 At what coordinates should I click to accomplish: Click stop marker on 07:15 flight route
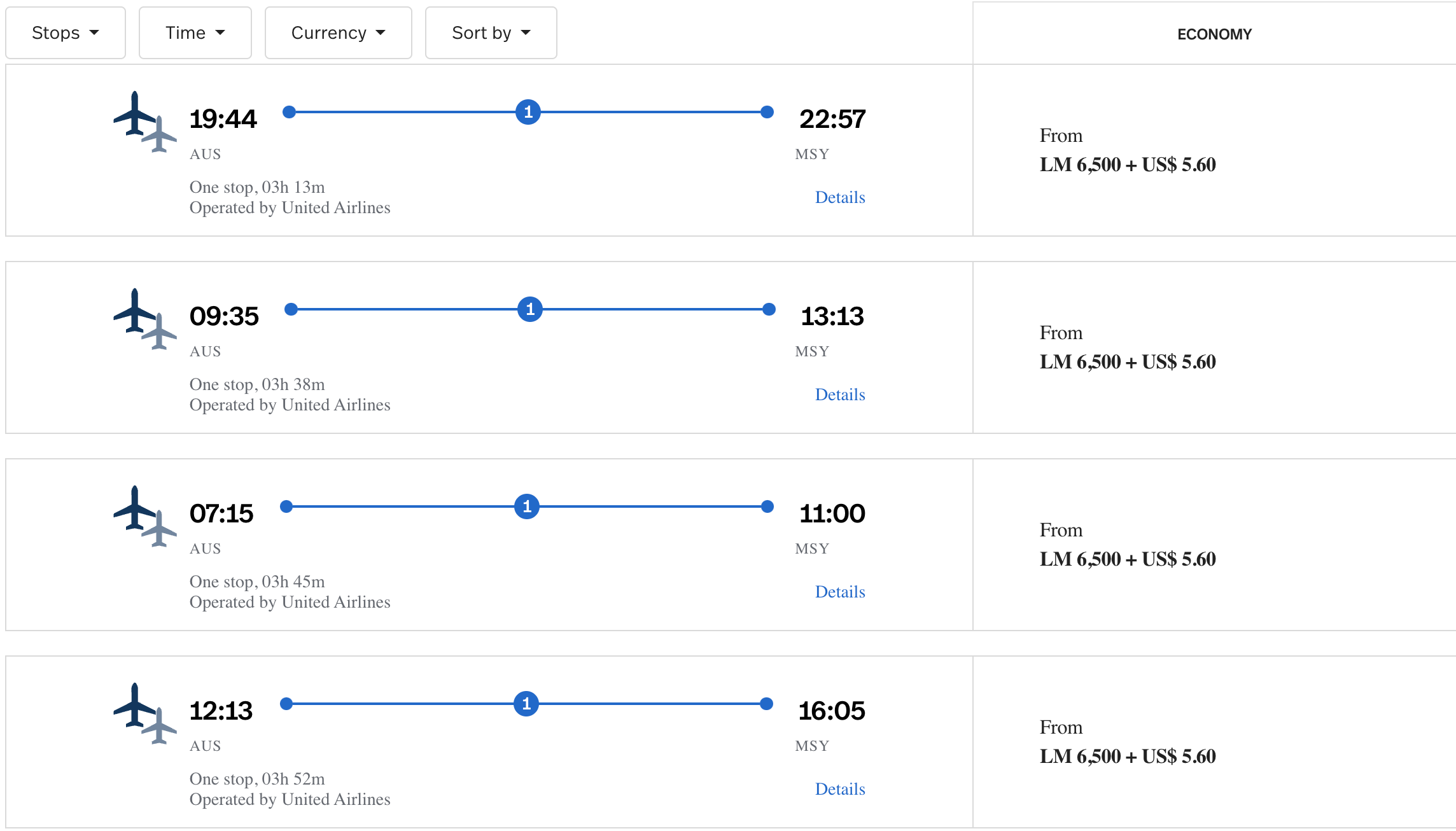pyautogui.click(x=527, y=506)
